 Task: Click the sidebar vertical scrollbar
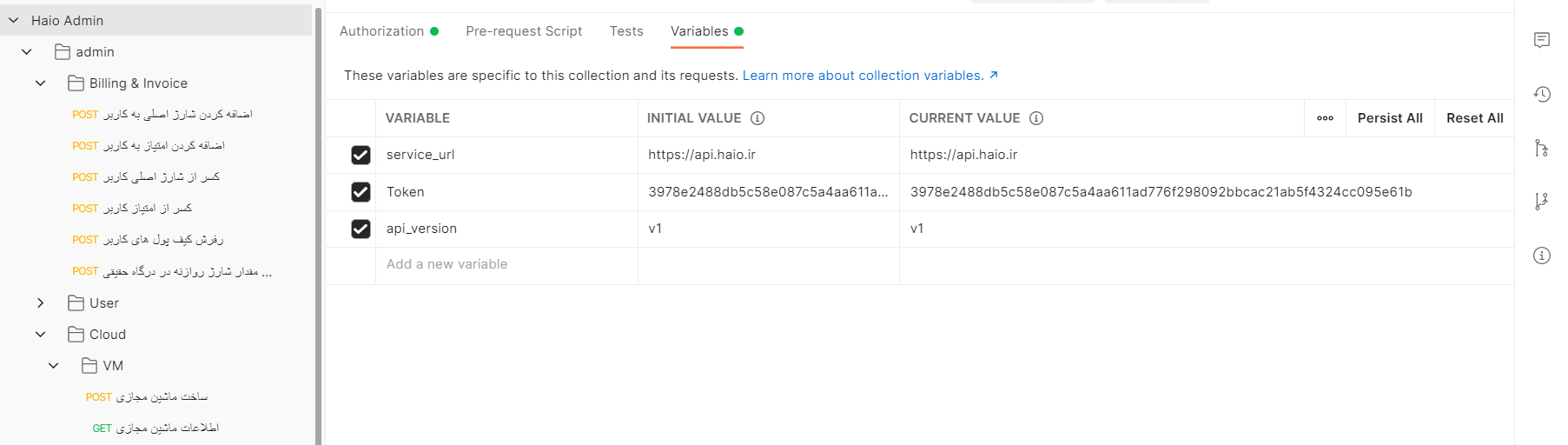point(318,226)
